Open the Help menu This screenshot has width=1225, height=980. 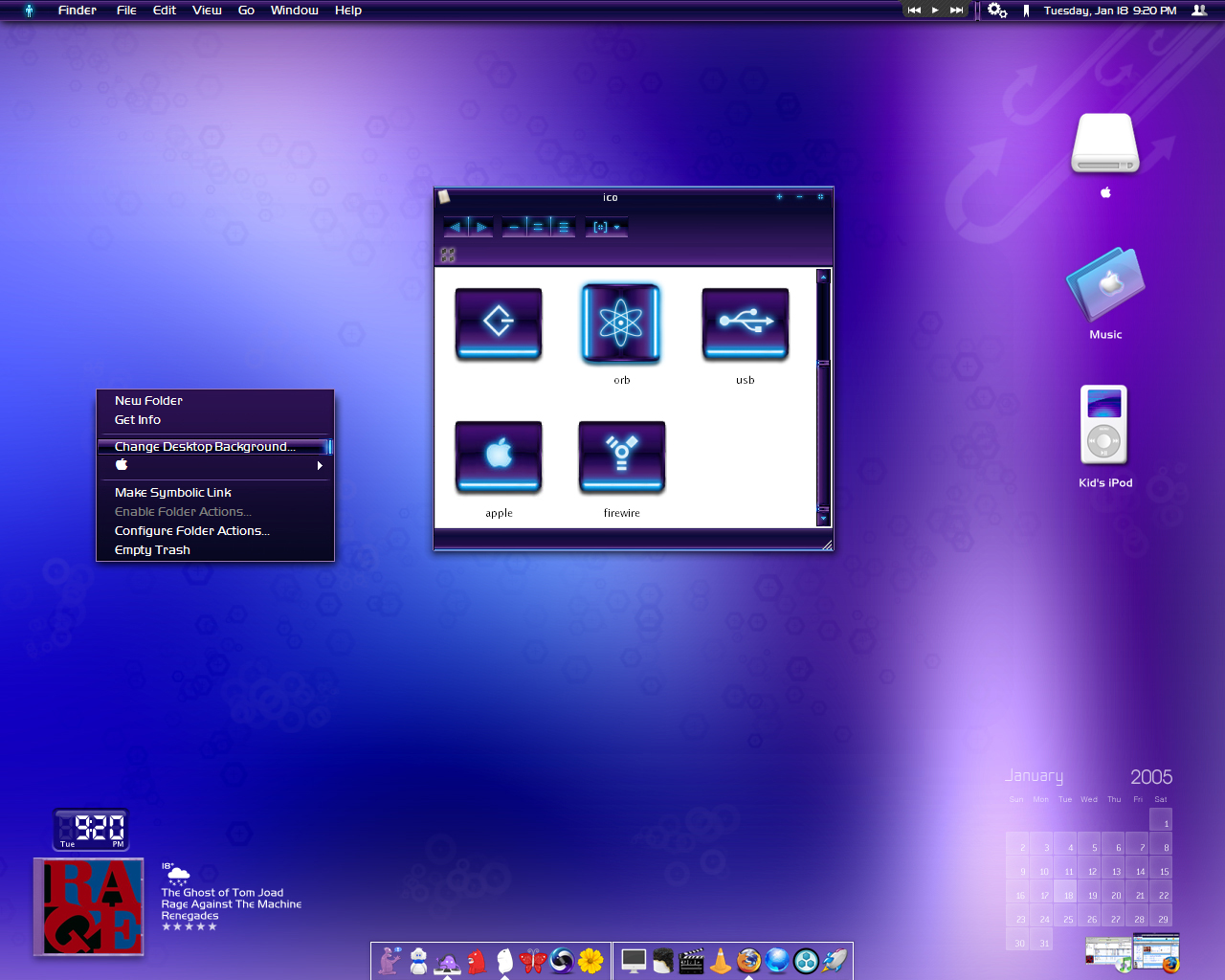348,10
